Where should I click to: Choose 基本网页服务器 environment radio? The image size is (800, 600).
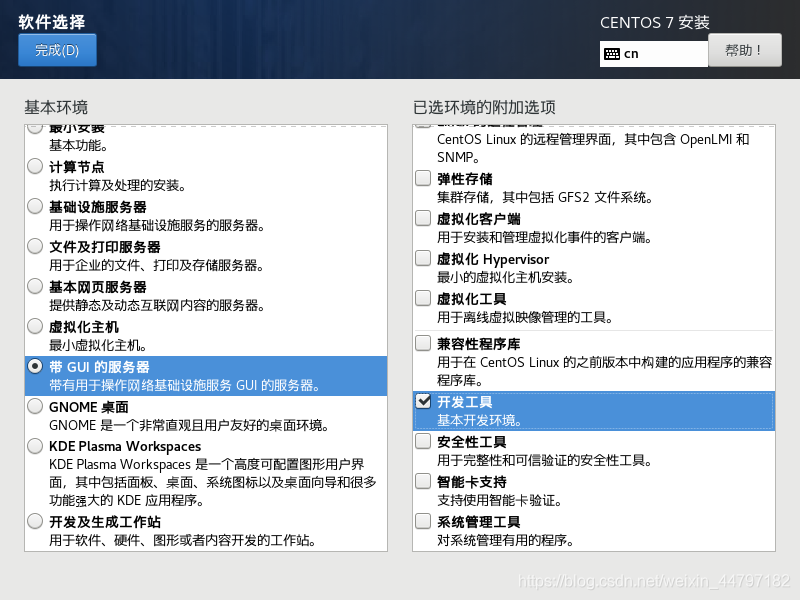[x=35, y=286]
